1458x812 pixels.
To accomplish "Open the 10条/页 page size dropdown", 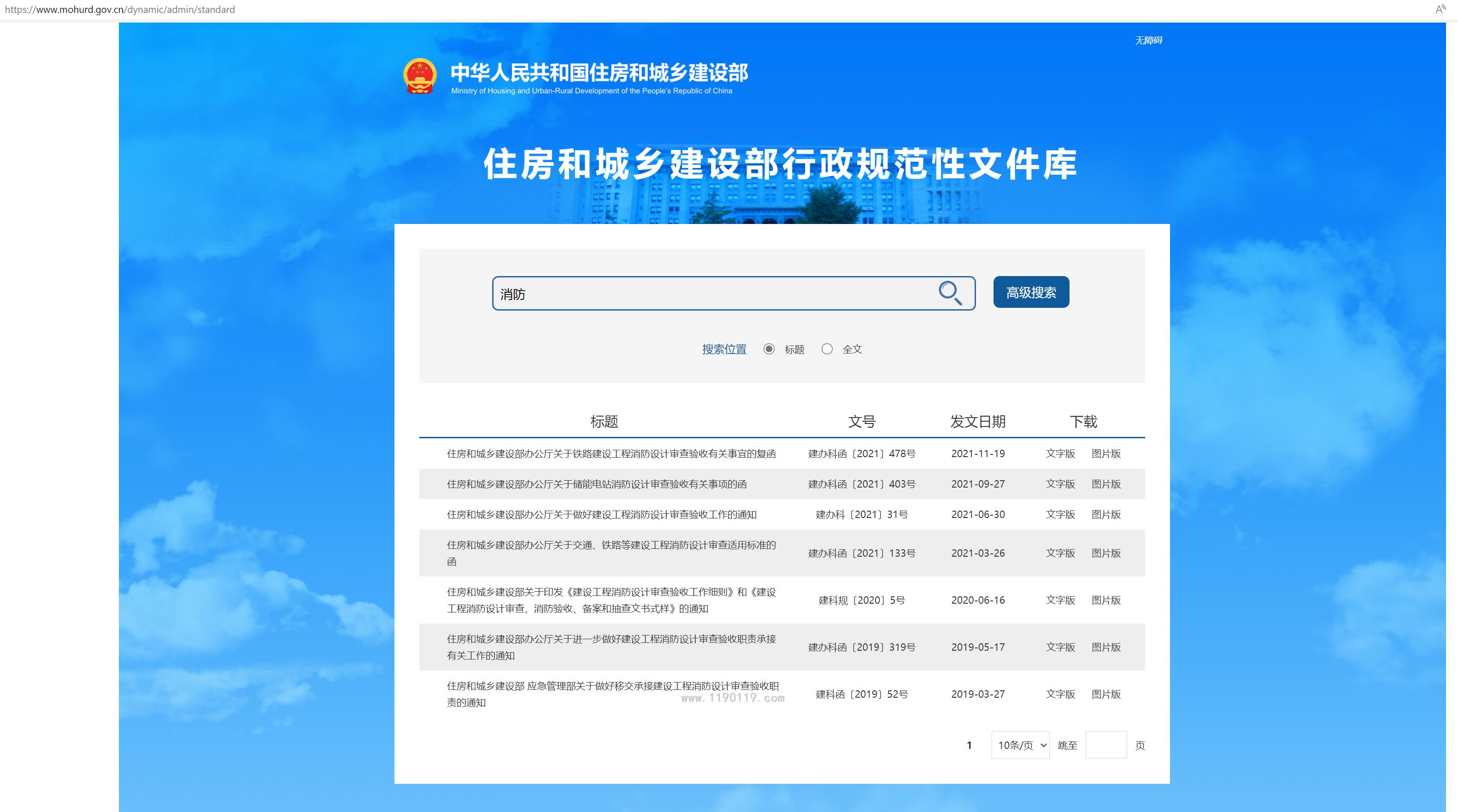I will click(x=1021, y=745).
